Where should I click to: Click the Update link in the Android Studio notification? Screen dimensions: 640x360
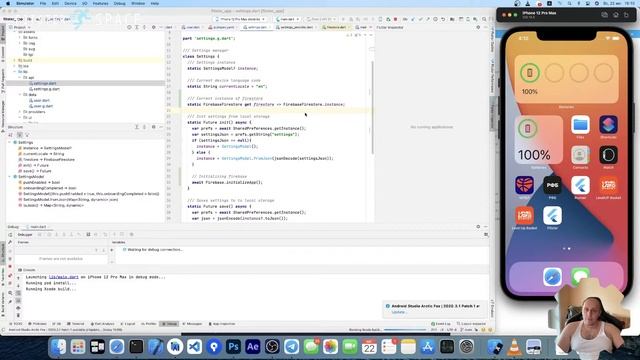tap(398, 312)
